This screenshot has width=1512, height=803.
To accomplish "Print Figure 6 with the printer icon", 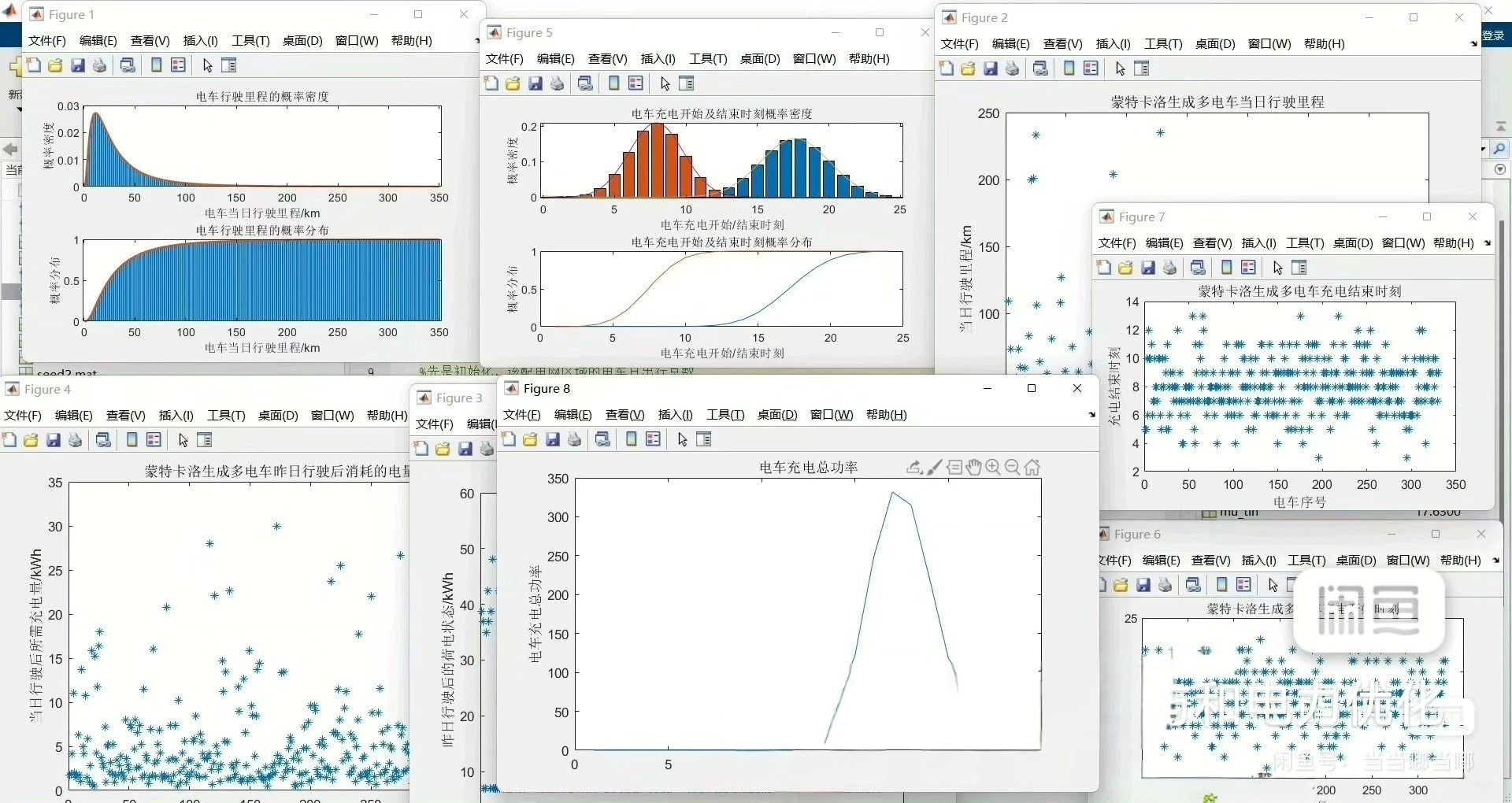I will pyautogui.click(x=1165, y=585).
